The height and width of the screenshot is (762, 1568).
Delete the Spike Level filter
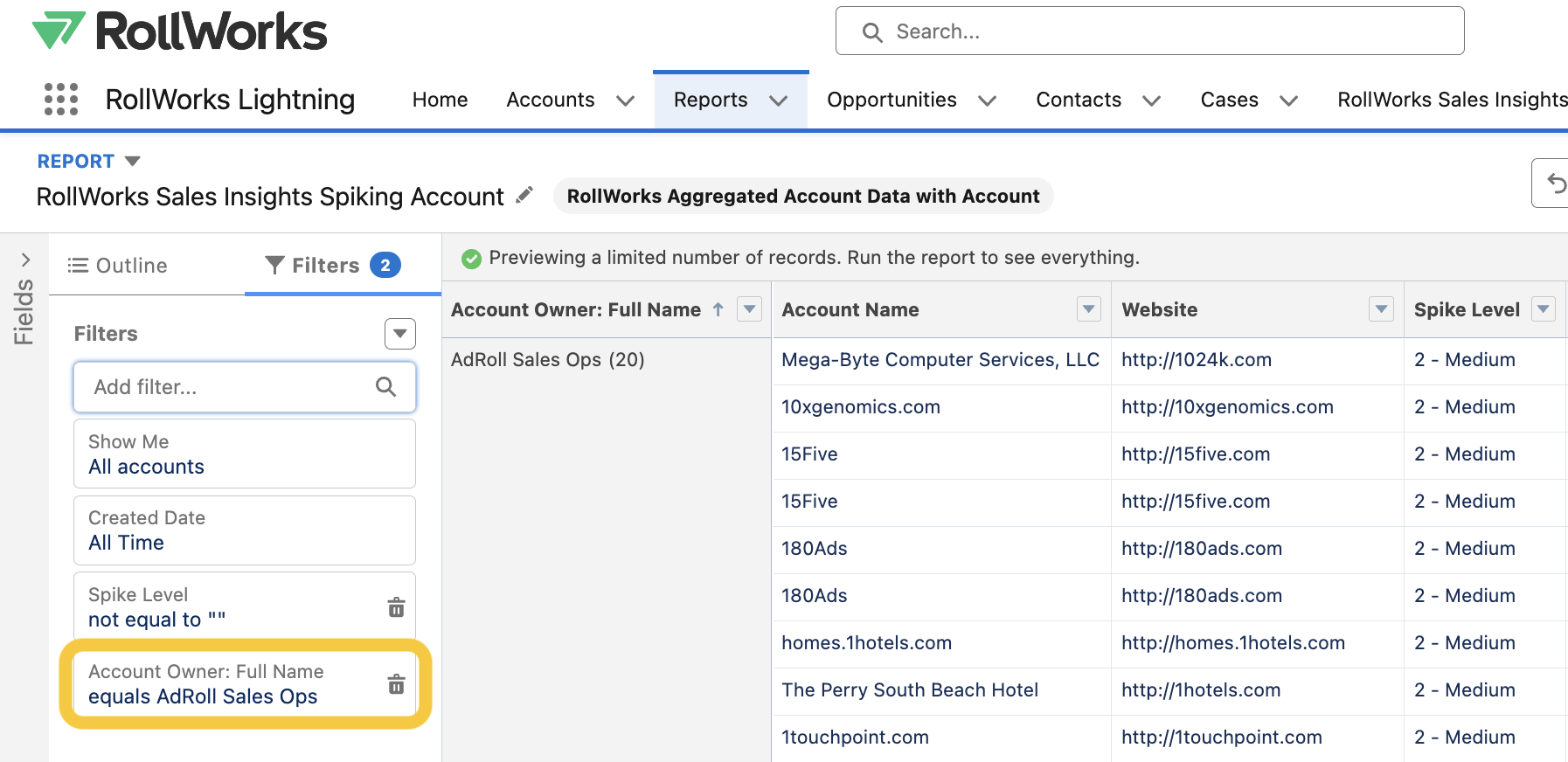pos(396,606)
